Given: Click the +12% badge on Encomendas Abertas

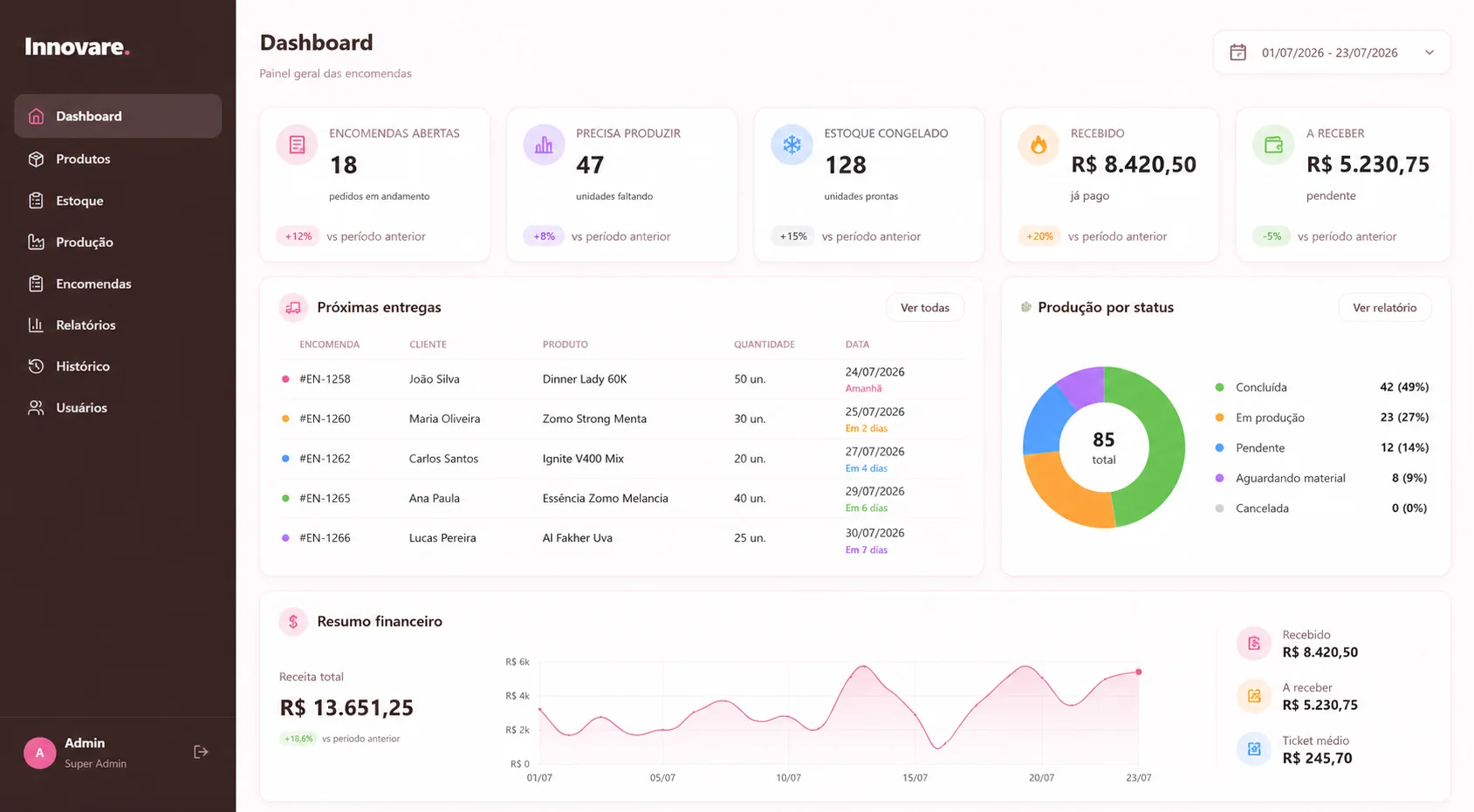Looking at the screenshot, I should pyautogui.click(x=298, y=236).
